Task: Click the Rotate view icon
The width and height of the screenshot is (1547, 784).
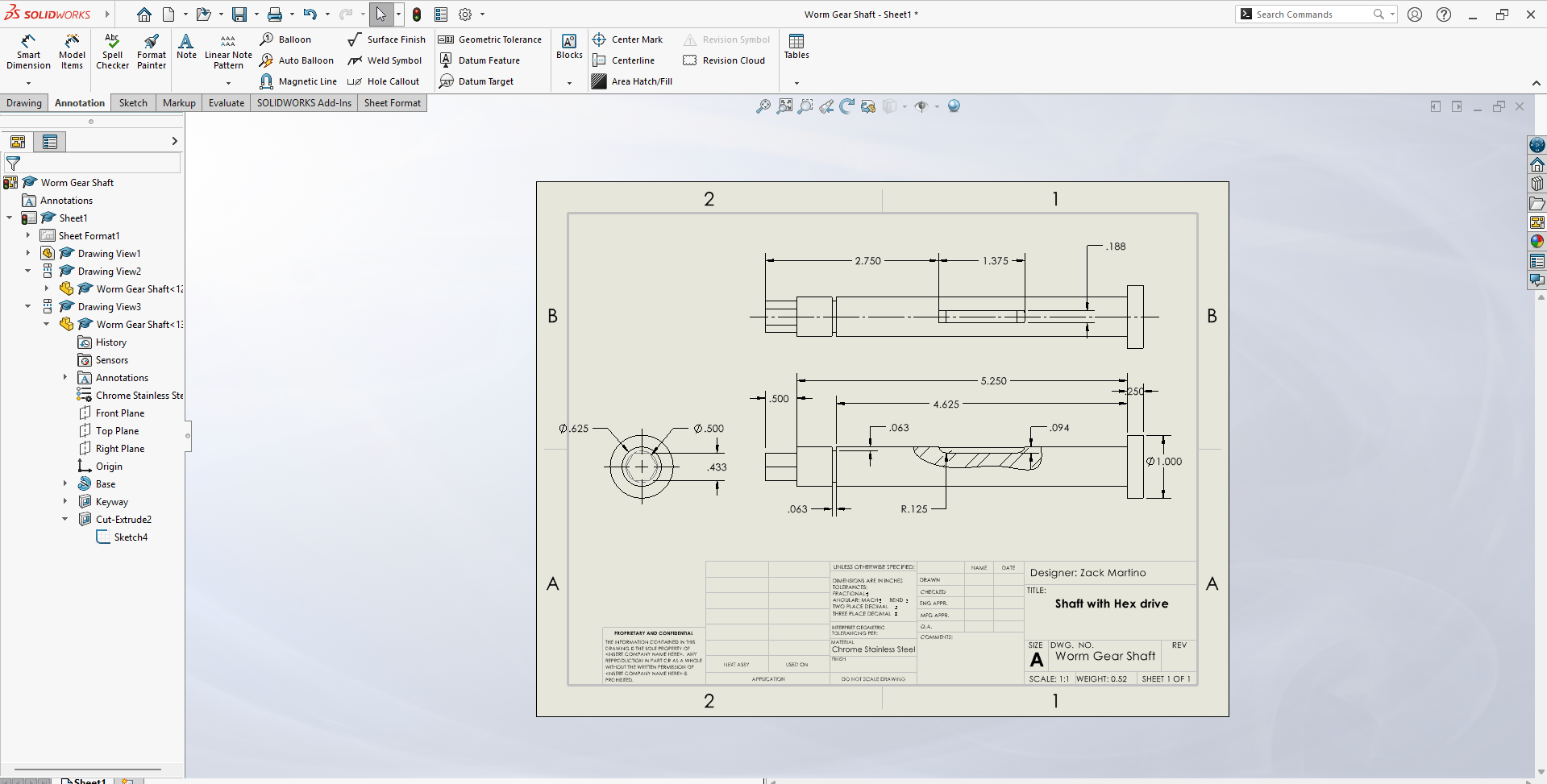Action: click(847, 106)
